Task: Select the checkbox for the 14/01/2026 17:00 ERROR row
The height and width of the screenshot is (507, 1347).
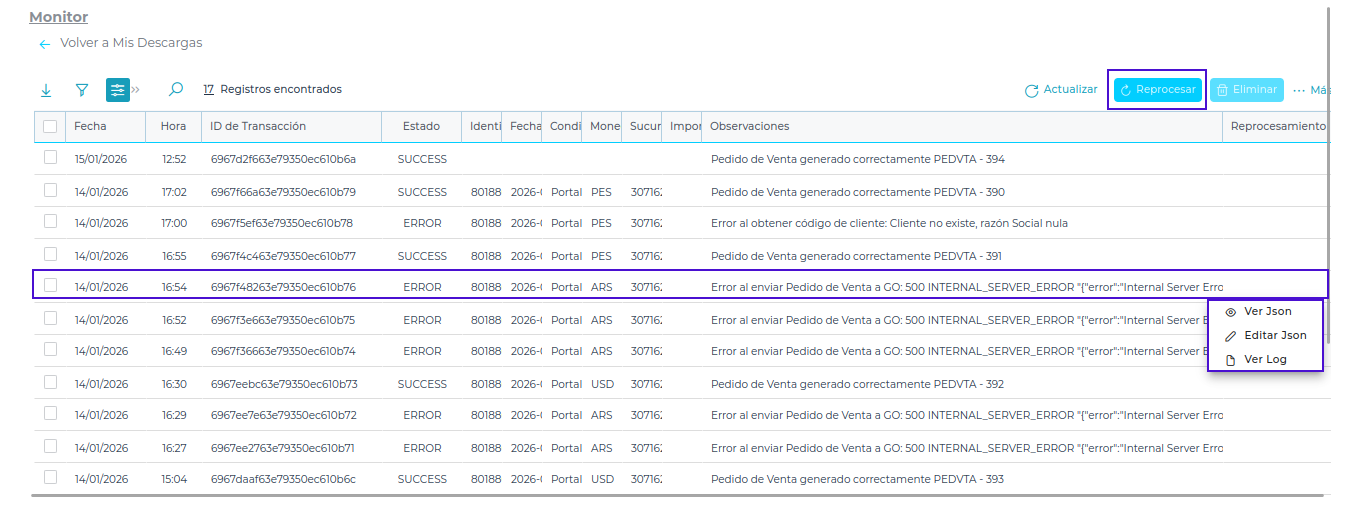Action: tap(50, 223)
